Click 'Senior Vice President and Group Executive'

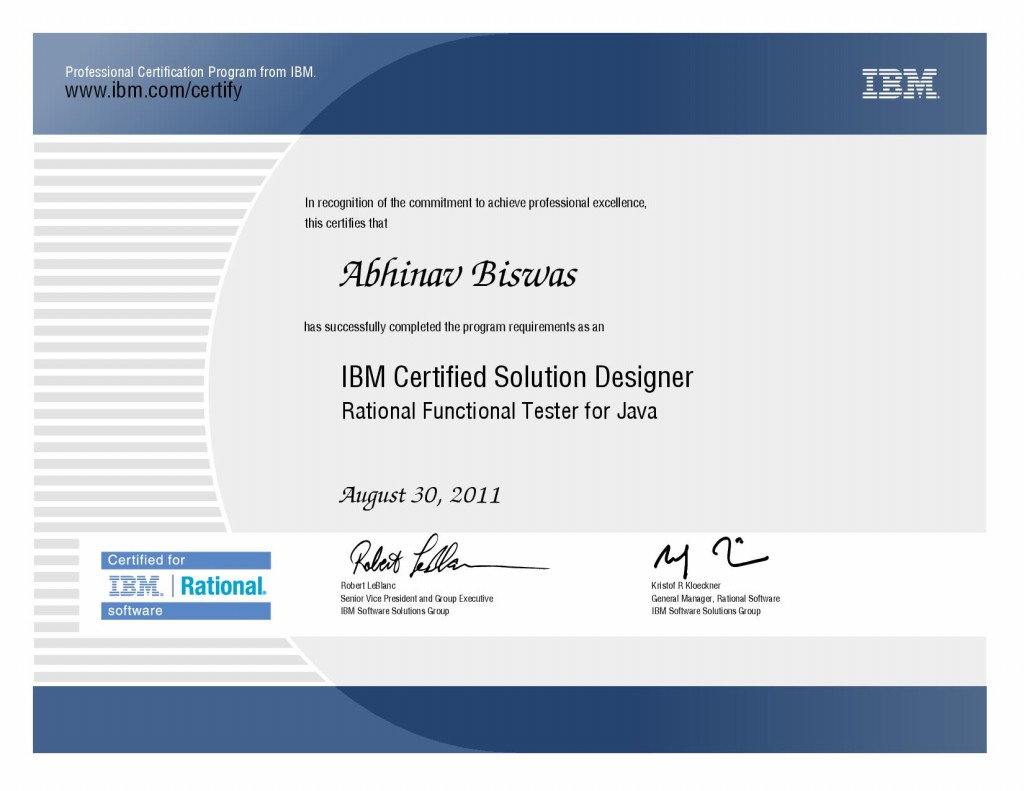click(x=417, y=598)
